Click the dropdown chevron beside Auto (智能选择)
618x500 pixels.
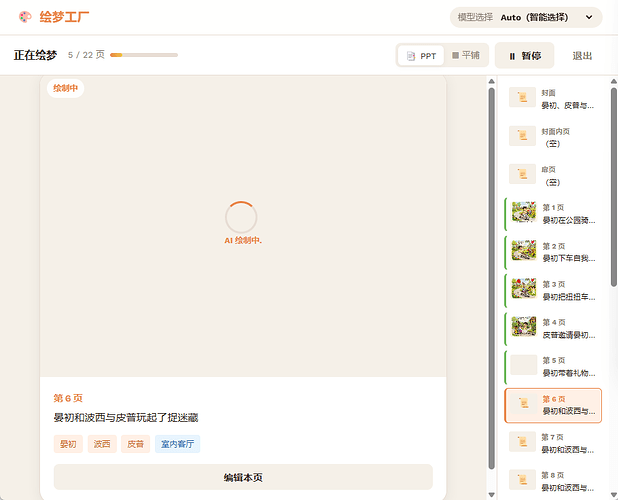point(589,17)
